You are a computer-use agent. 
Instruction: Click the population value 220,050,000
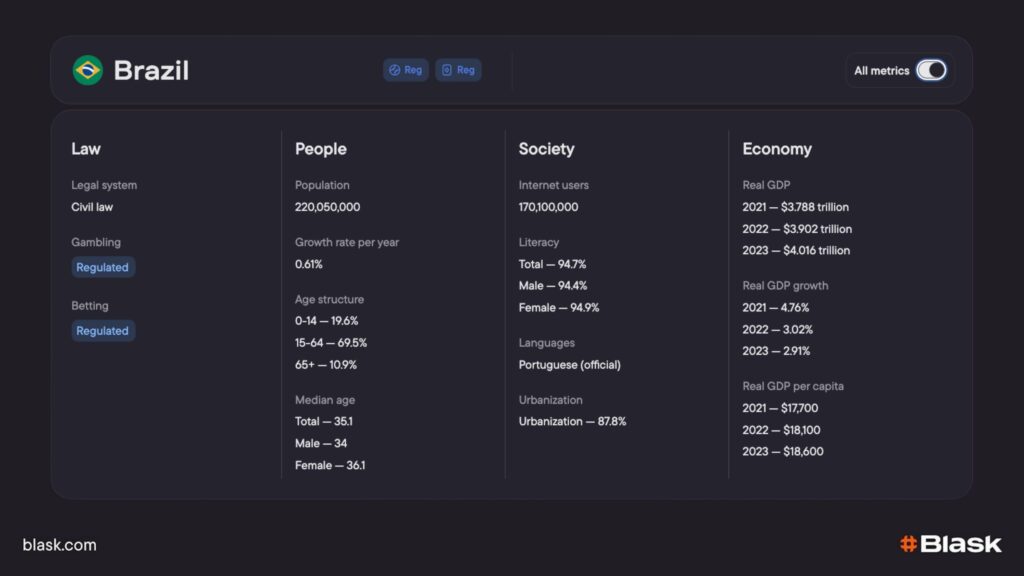click(x=327, y=207)
